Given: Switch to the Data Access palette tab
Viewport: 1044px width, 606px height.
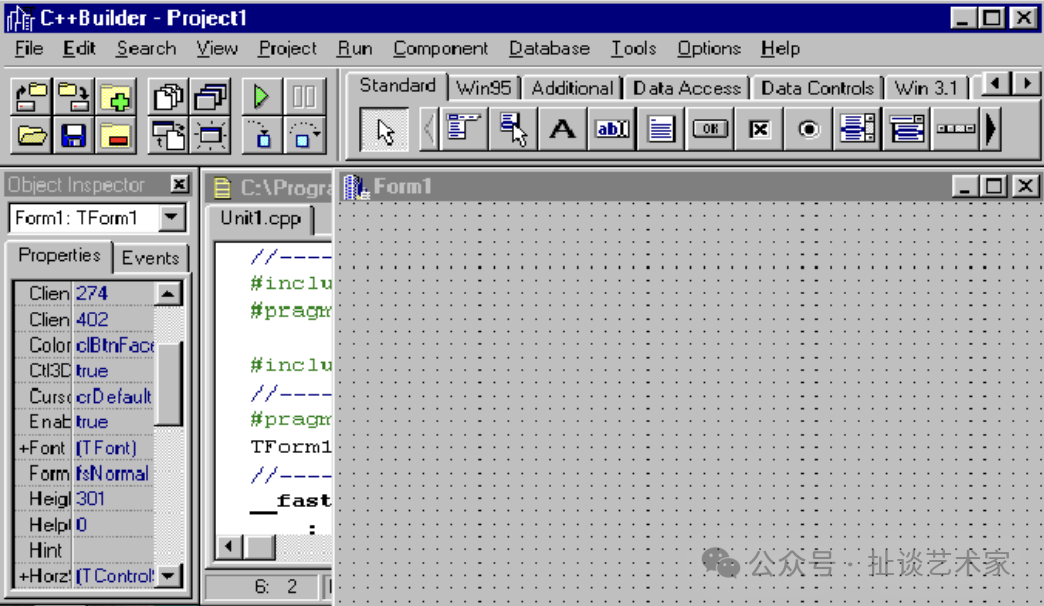Looking at the screenshot, I should pos(686,88).
